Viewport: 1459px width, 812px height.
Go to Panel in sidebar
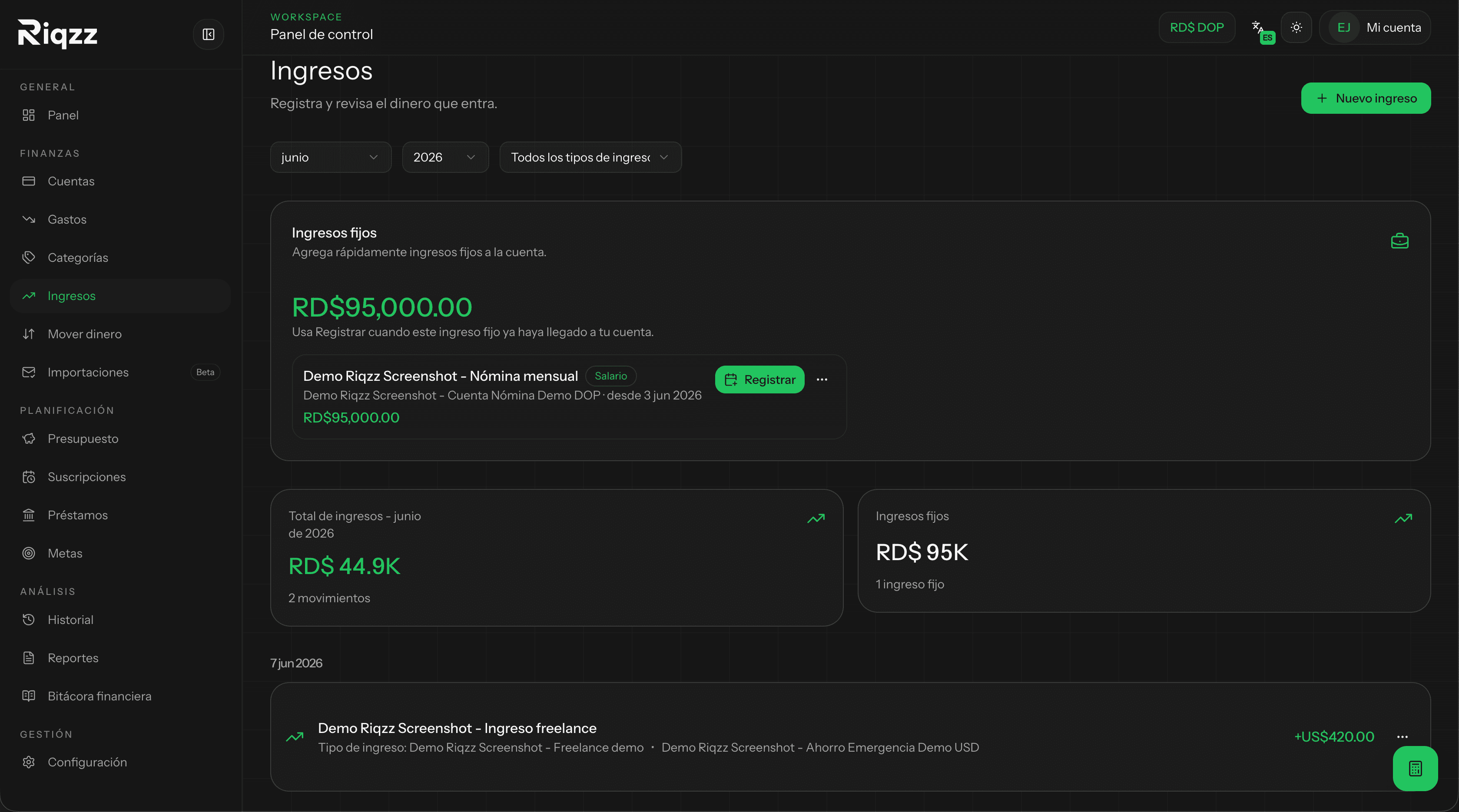(120, 116)
